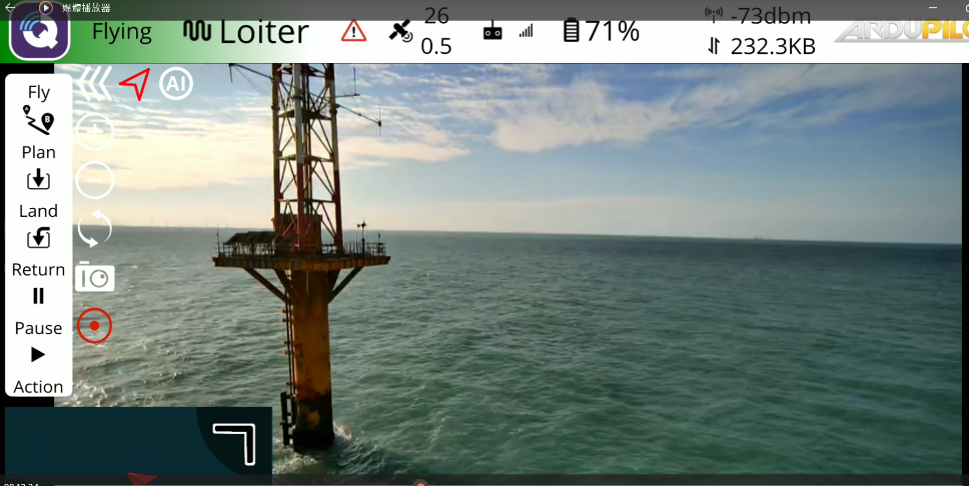The height and width of the screenshot is (486, 969).
Task: Toggle video recording red circle button
Action: click(x=94, y=326)
